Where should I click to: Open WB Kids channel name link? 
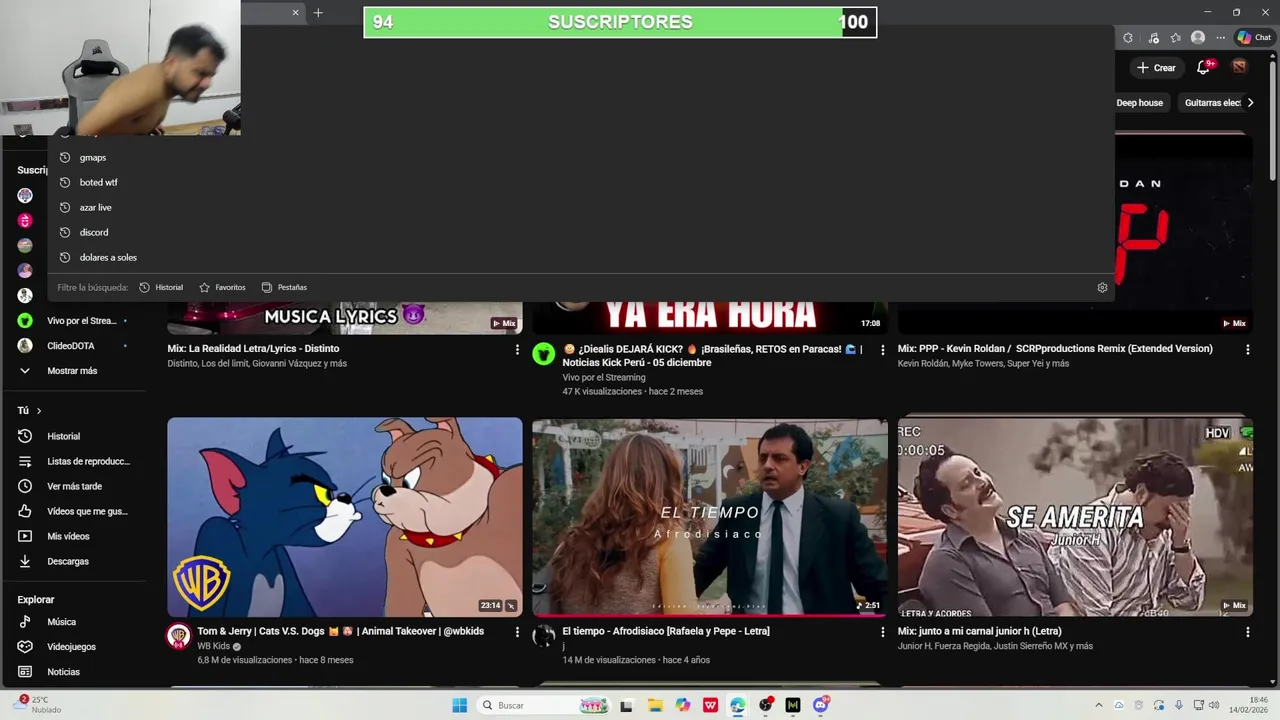tap(213, 646)
